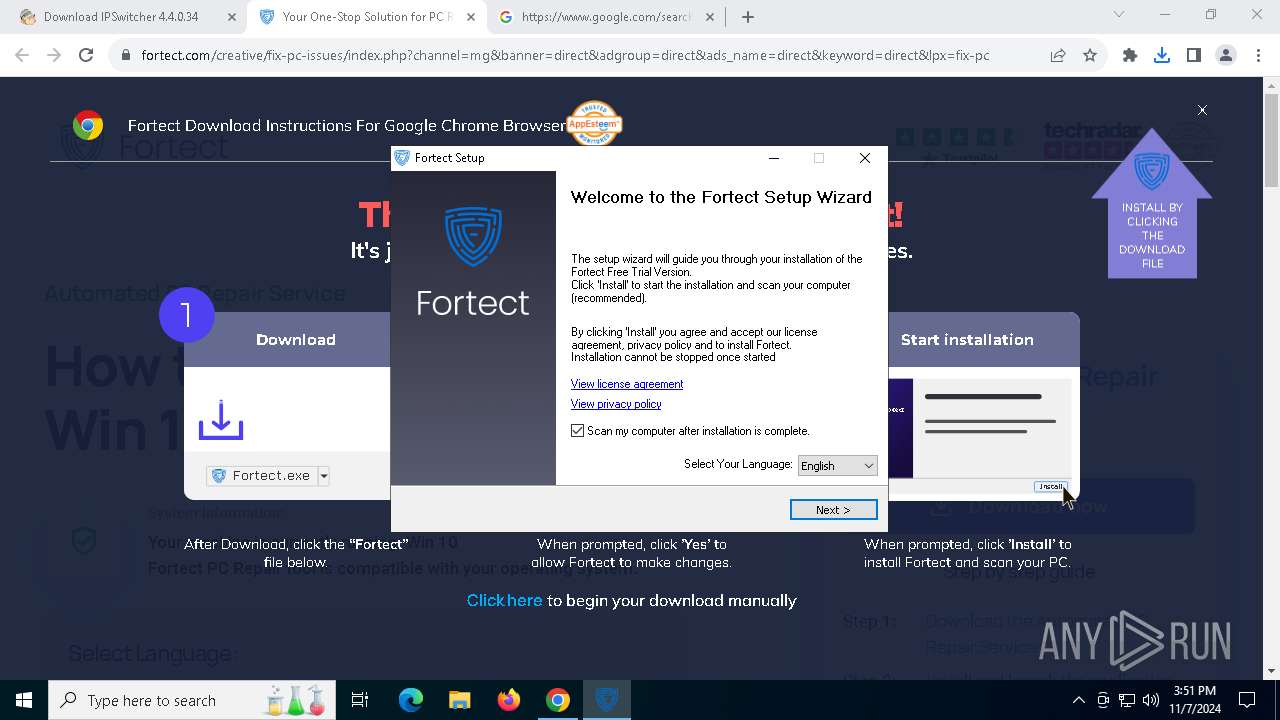Close the download instructions overlay X
The width and height of the screenshot is (1280, 720).
[1202, 110]
